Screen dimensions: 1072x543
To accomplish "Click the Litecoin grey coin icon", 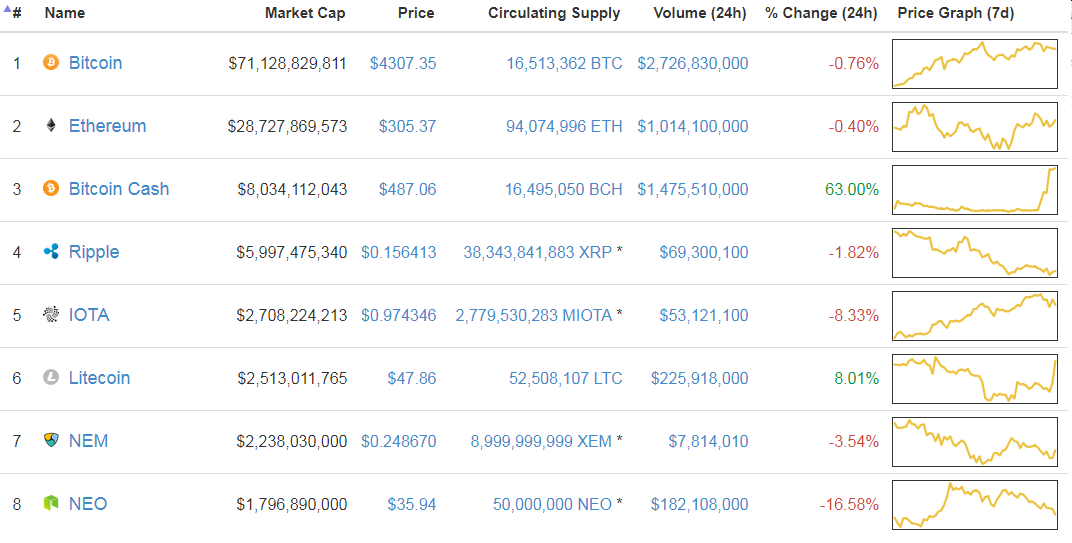I will [51, 378].
